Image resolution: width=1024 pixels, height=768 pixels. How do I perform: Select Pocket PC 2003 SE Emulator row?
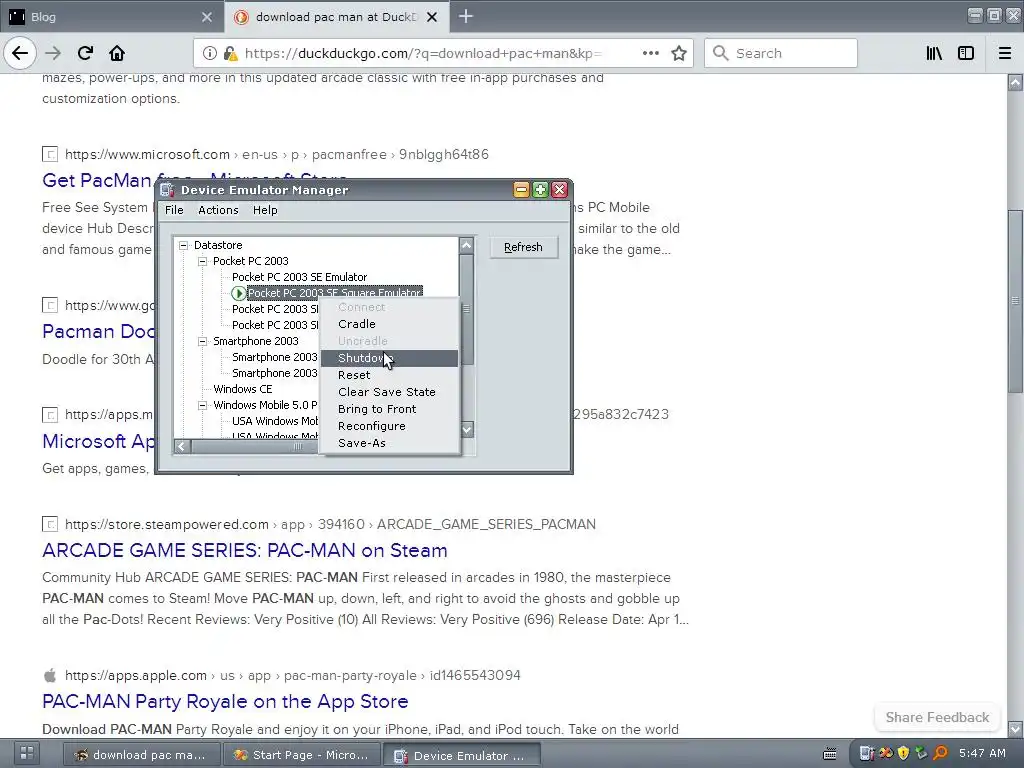(x=299, y=277)
